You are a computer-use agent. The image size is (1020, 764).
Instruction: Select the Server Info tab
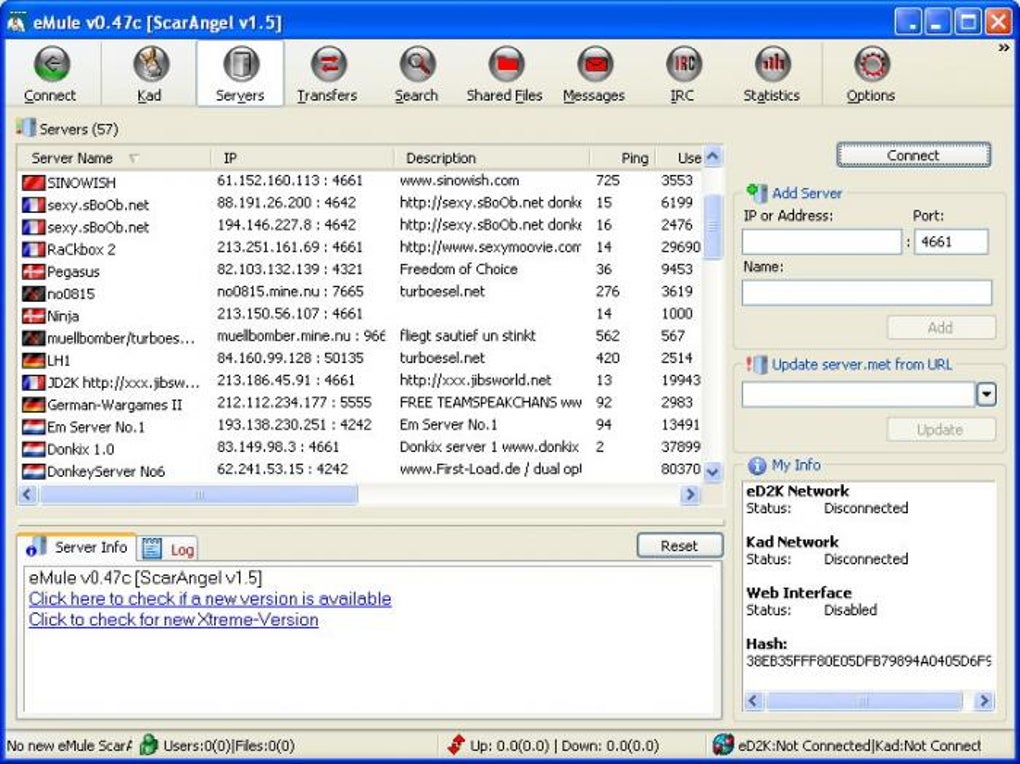click(78, 547)
